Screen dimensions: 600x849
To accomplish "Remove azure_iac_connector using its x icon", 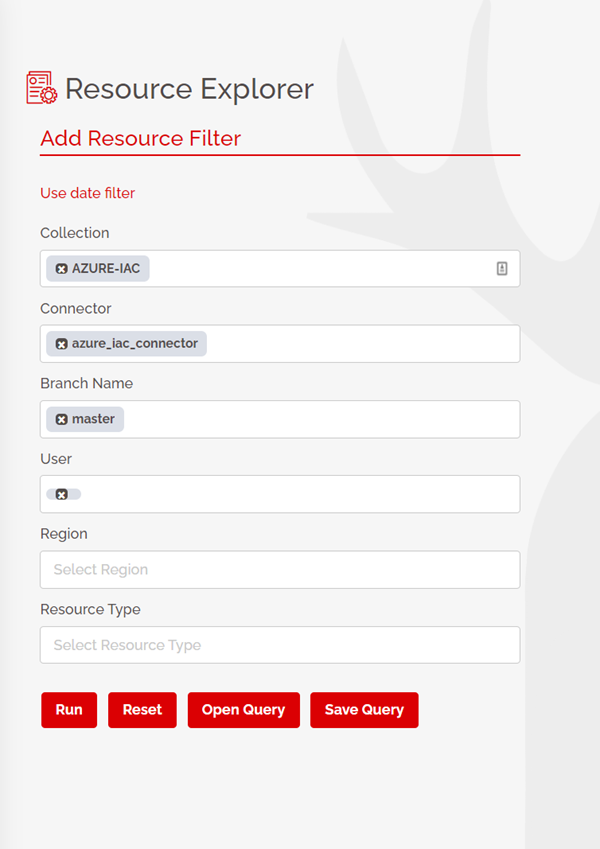I will coord(61,344).
